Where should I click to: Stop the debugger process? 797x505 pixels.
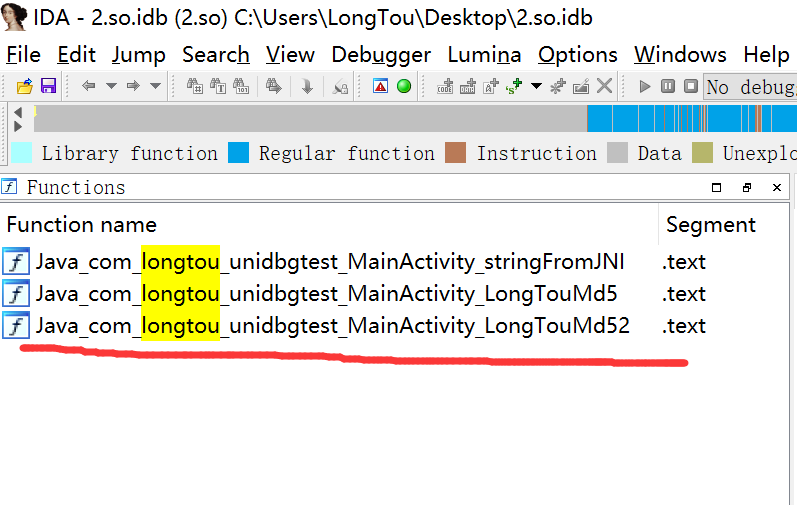click(691, 86)
